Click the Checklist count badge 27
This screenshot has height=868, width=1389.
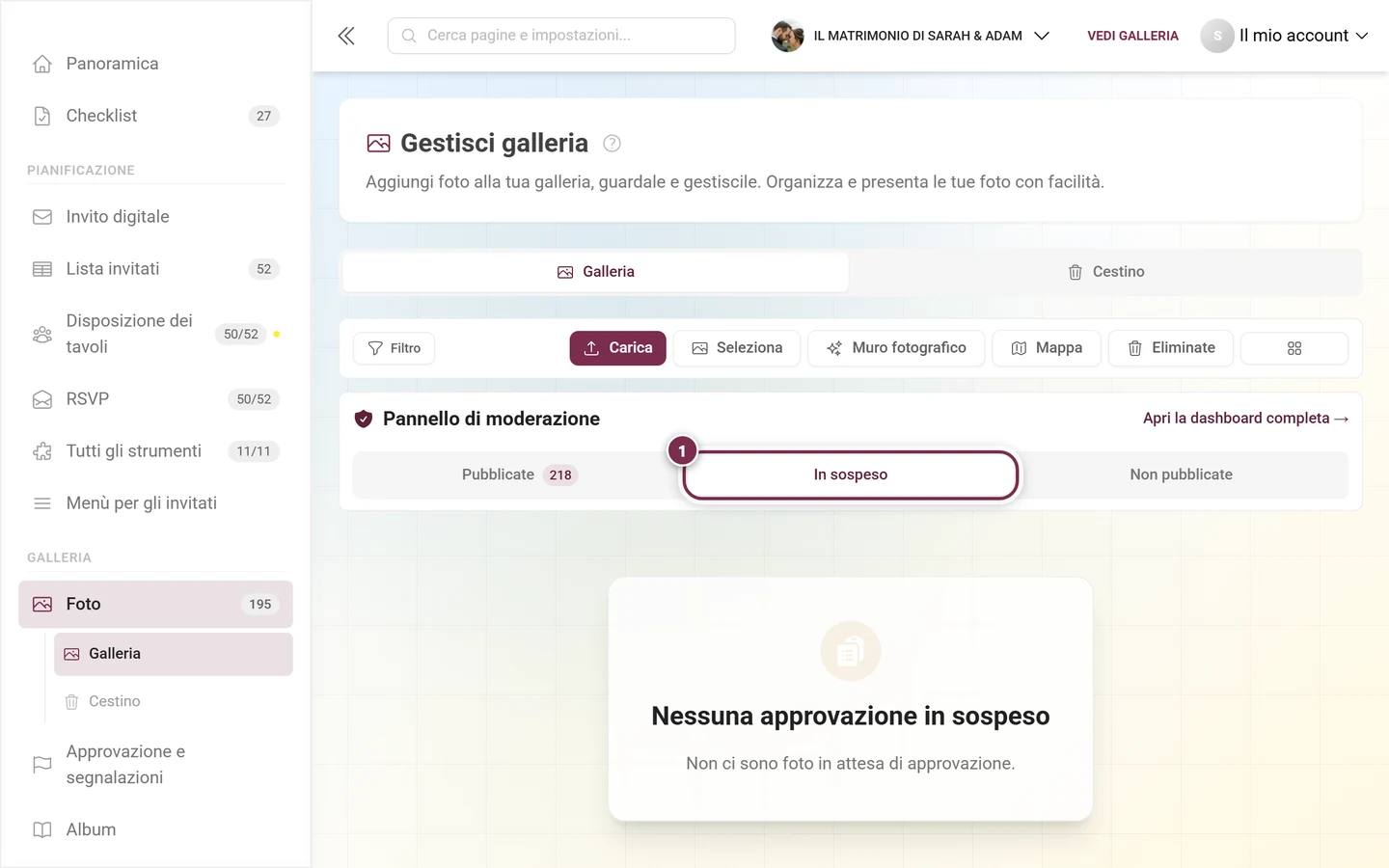pyautogui.click(x=264, y=116)
